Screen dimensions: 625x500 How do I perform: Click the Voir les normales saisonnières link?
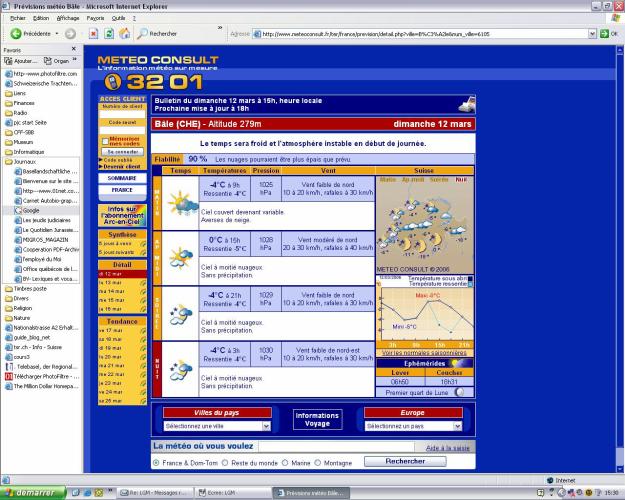pyautogui.click(x=424, y=353)
